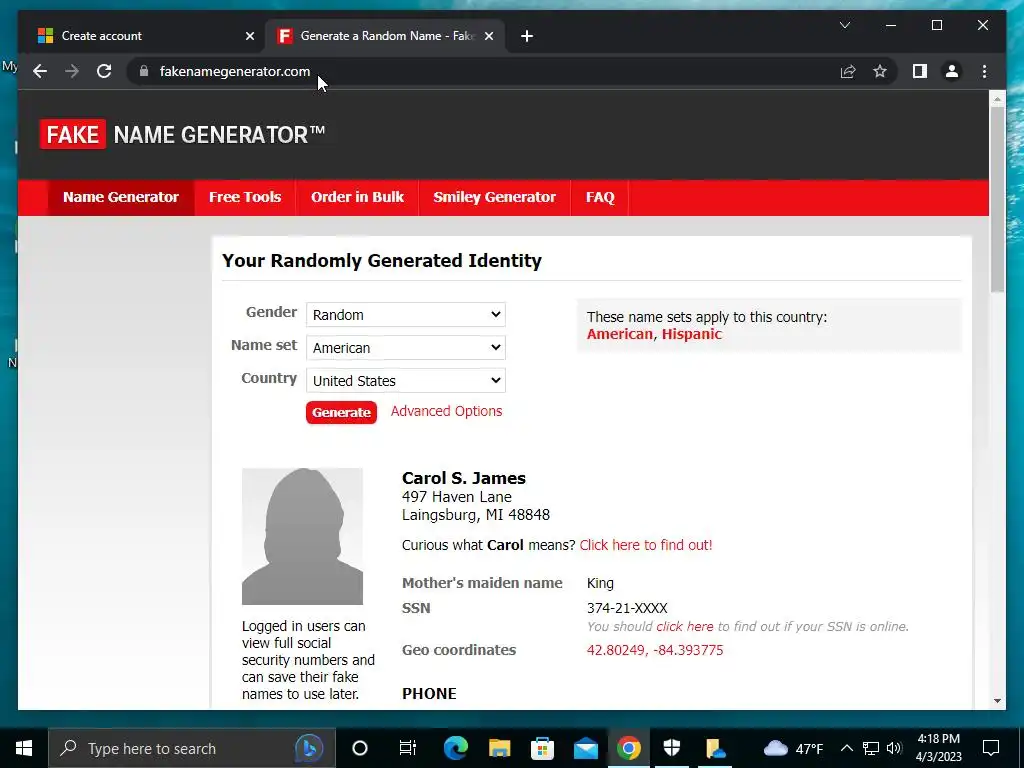Viewport: 1024px width, 768px height.
Task: Open the tab search chevron
Action: click(x=844, y=25)
